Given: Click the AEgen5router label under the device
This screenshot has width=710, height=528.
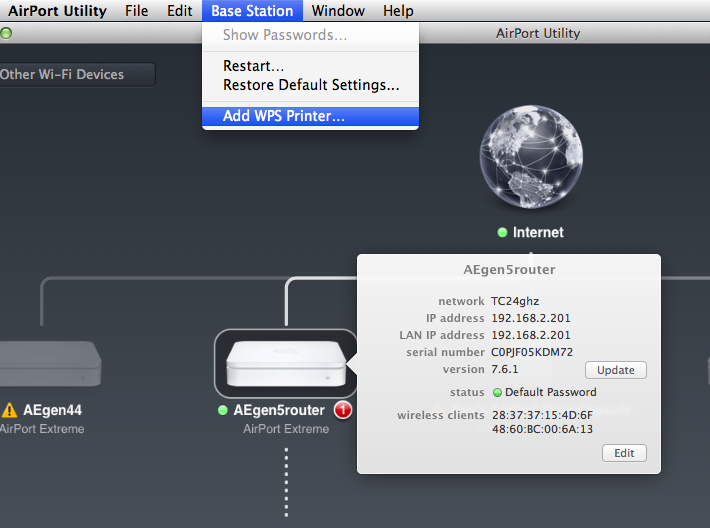Looking at the screenshot, I should 279,410.
